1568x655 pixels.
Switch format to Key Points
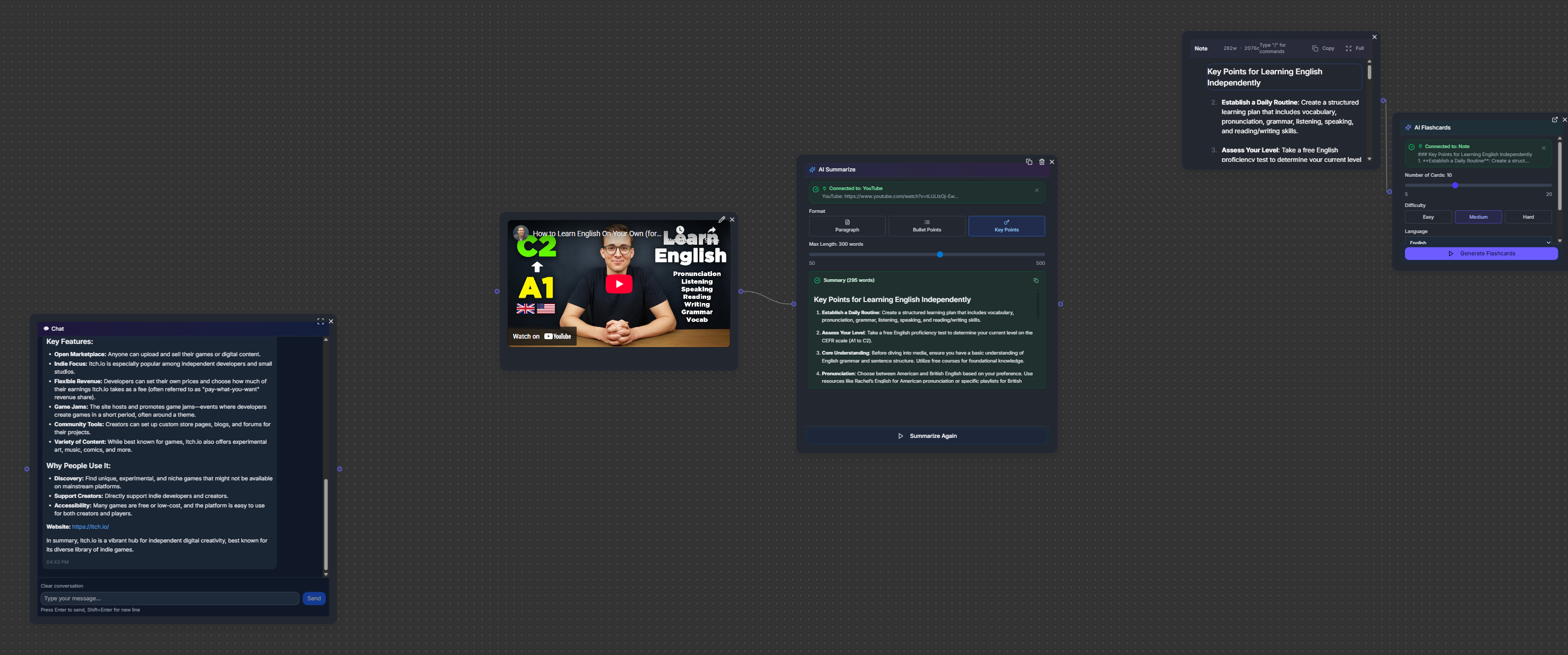[1007, 226]
